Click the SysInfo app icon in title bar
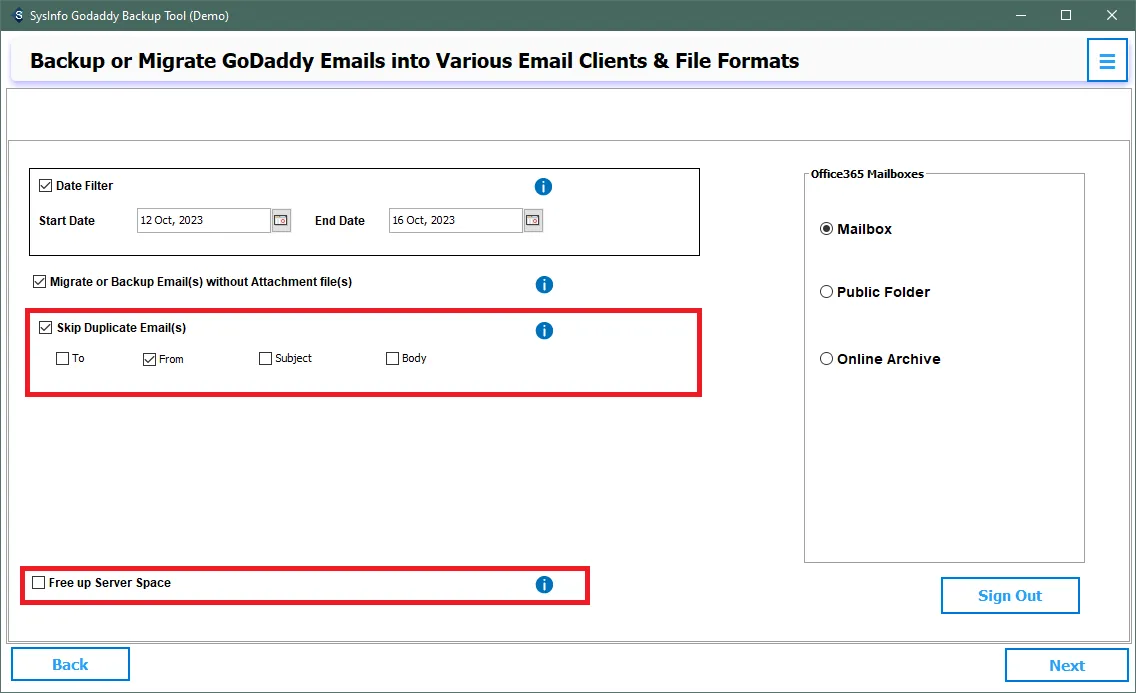 [x=19, y=15]
